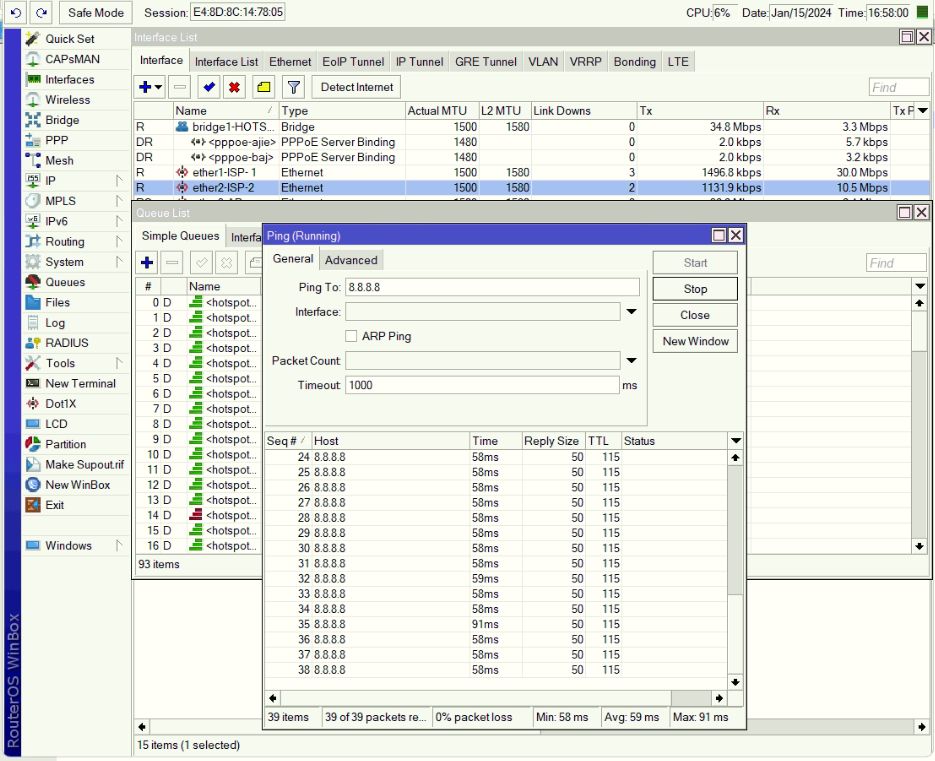Open the Bonding tab
The width and height of the screenshot is (935, 761).
point(634,62)
